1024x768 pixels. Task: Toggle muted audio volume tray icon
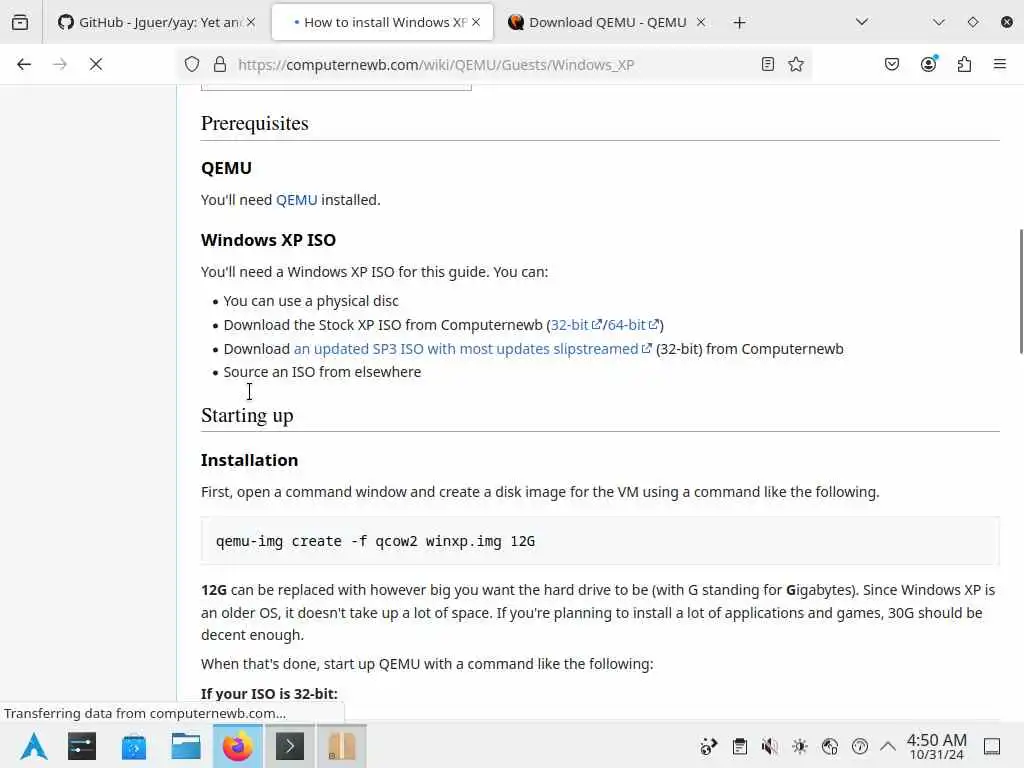pyautogui.click(x=769, y=746)
